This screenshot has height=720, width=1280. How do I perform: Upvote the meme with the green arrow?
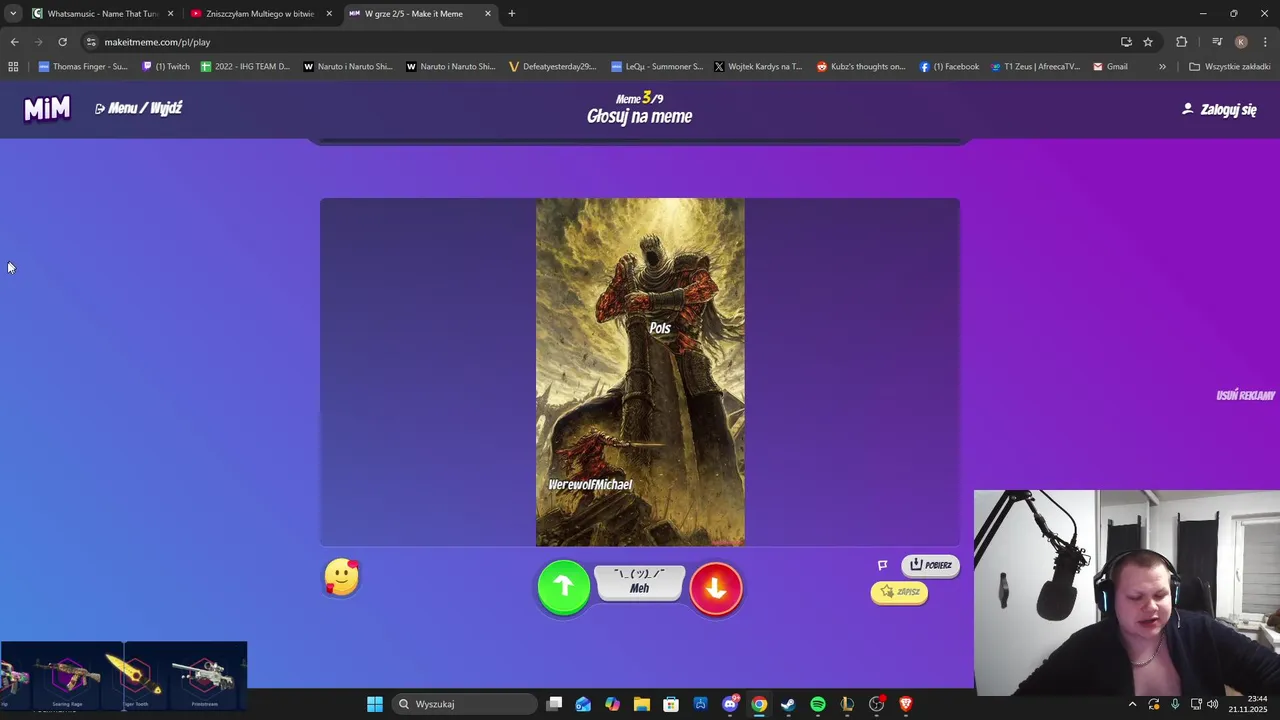coord(564,588)
